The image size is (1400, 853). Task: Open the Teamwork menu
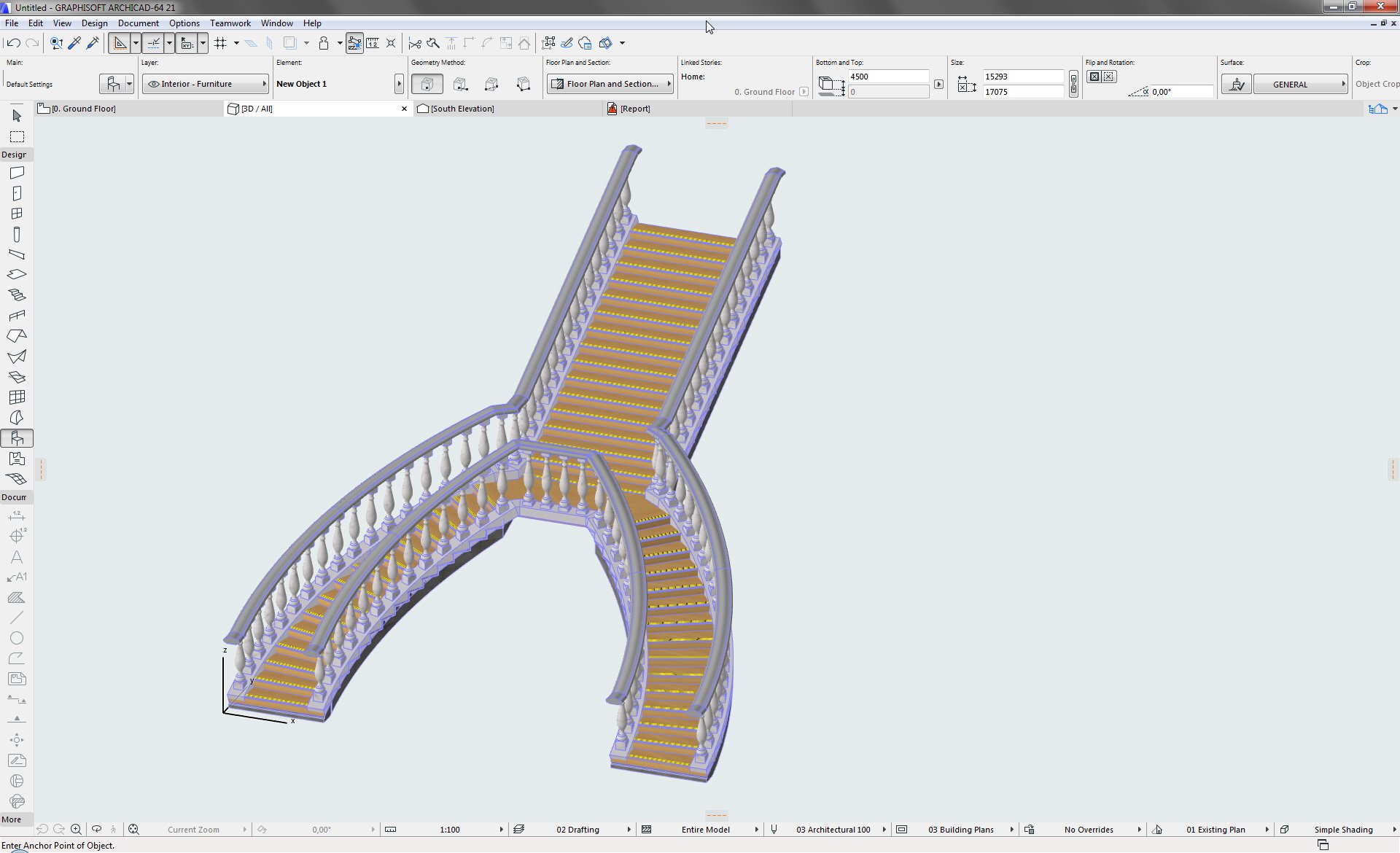[x=230, y=23]
